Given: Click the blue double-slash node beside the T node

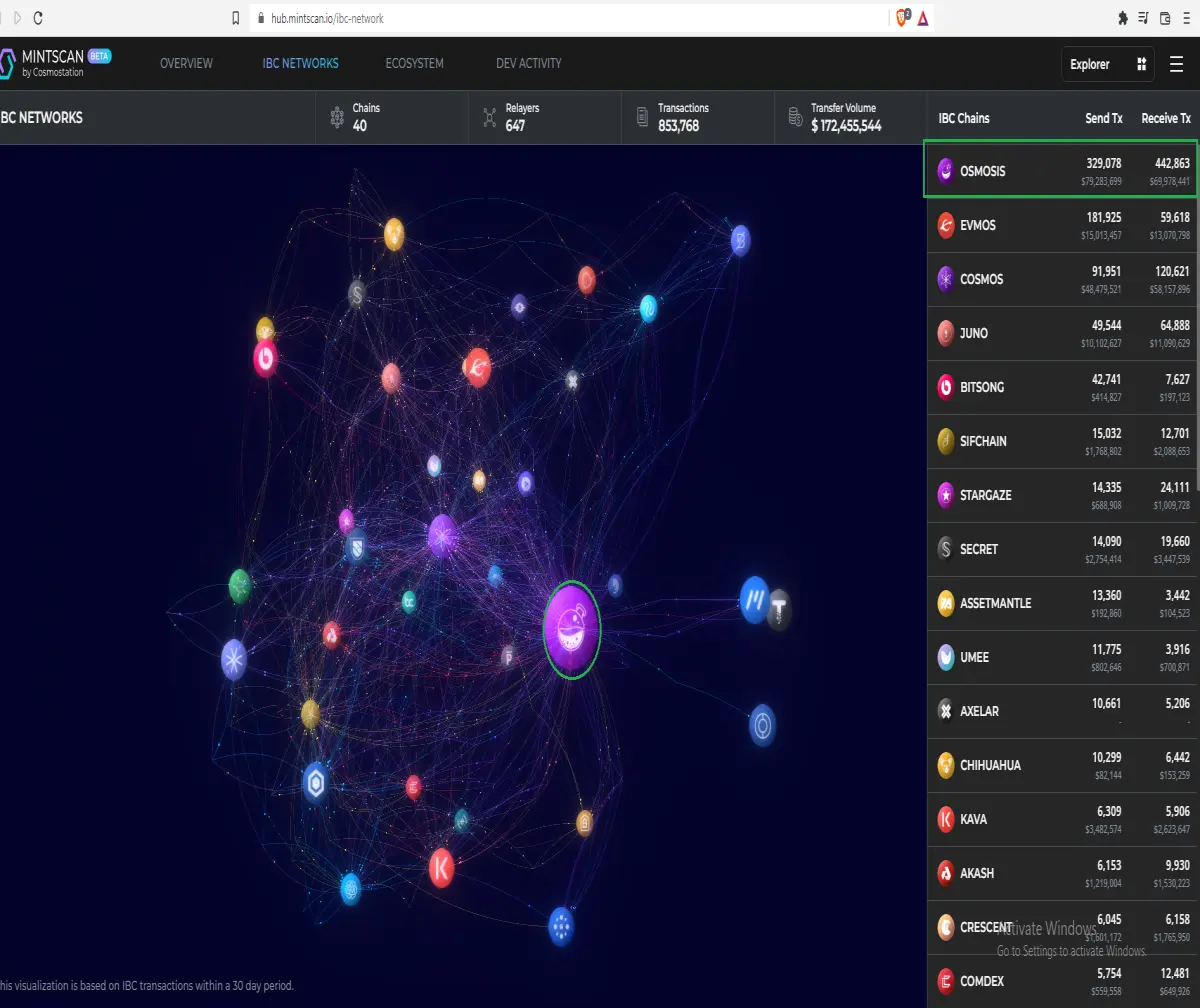Looking at the screenshot, I should point(754,600).
